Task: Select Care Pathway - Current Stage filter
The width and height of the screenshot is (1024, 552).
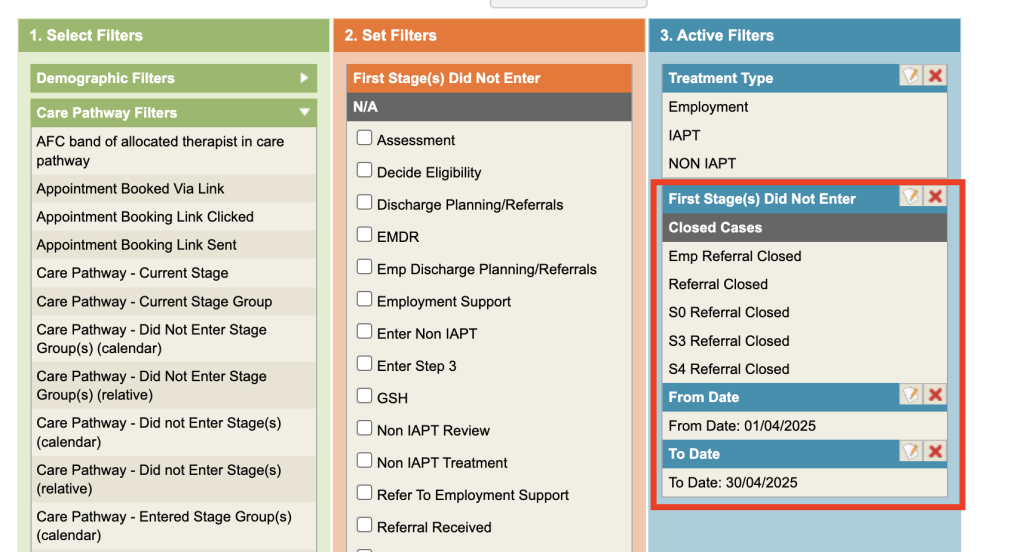Action: point(132,273)
